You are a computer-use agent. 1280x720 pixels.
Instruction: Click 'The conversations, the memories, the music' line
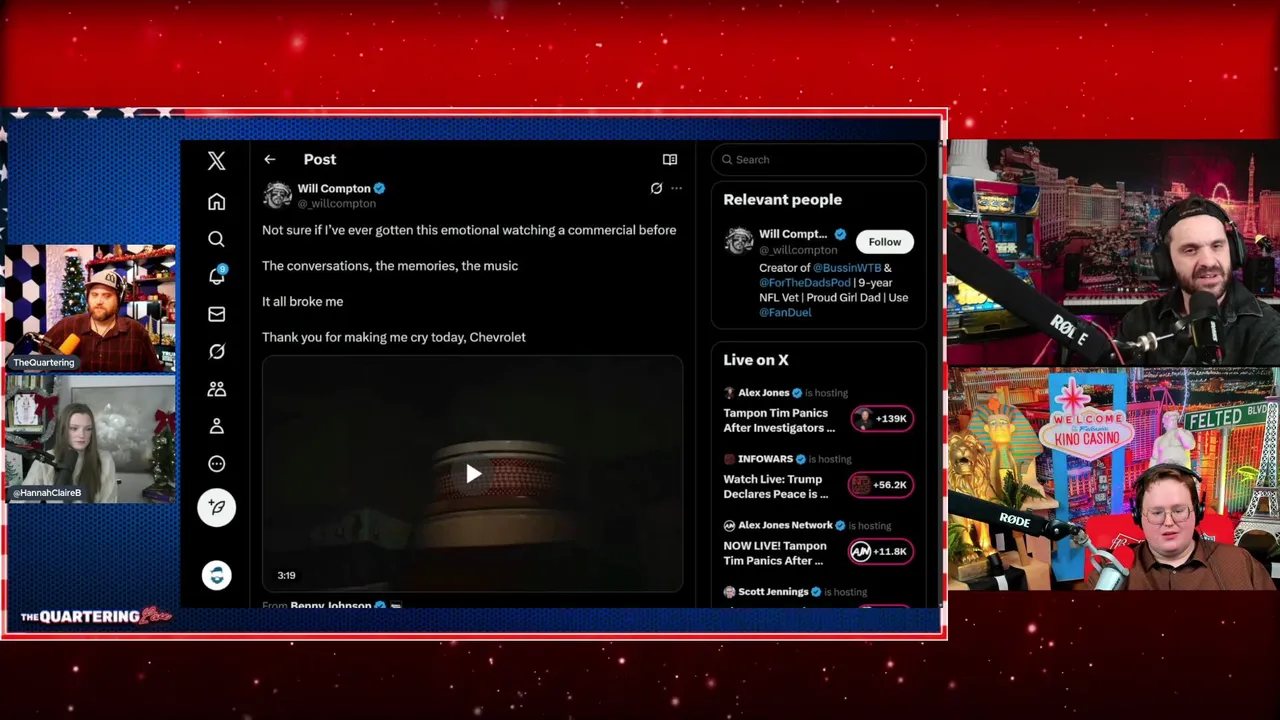pyautogui.click(x=390, y=266)
